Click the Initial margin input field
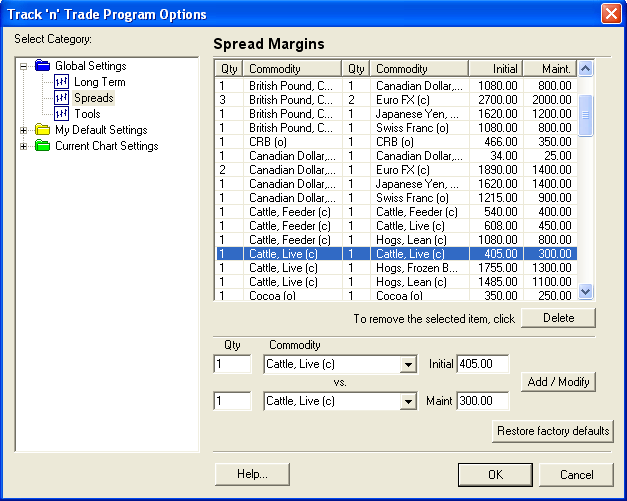 [x=483, y=364]
